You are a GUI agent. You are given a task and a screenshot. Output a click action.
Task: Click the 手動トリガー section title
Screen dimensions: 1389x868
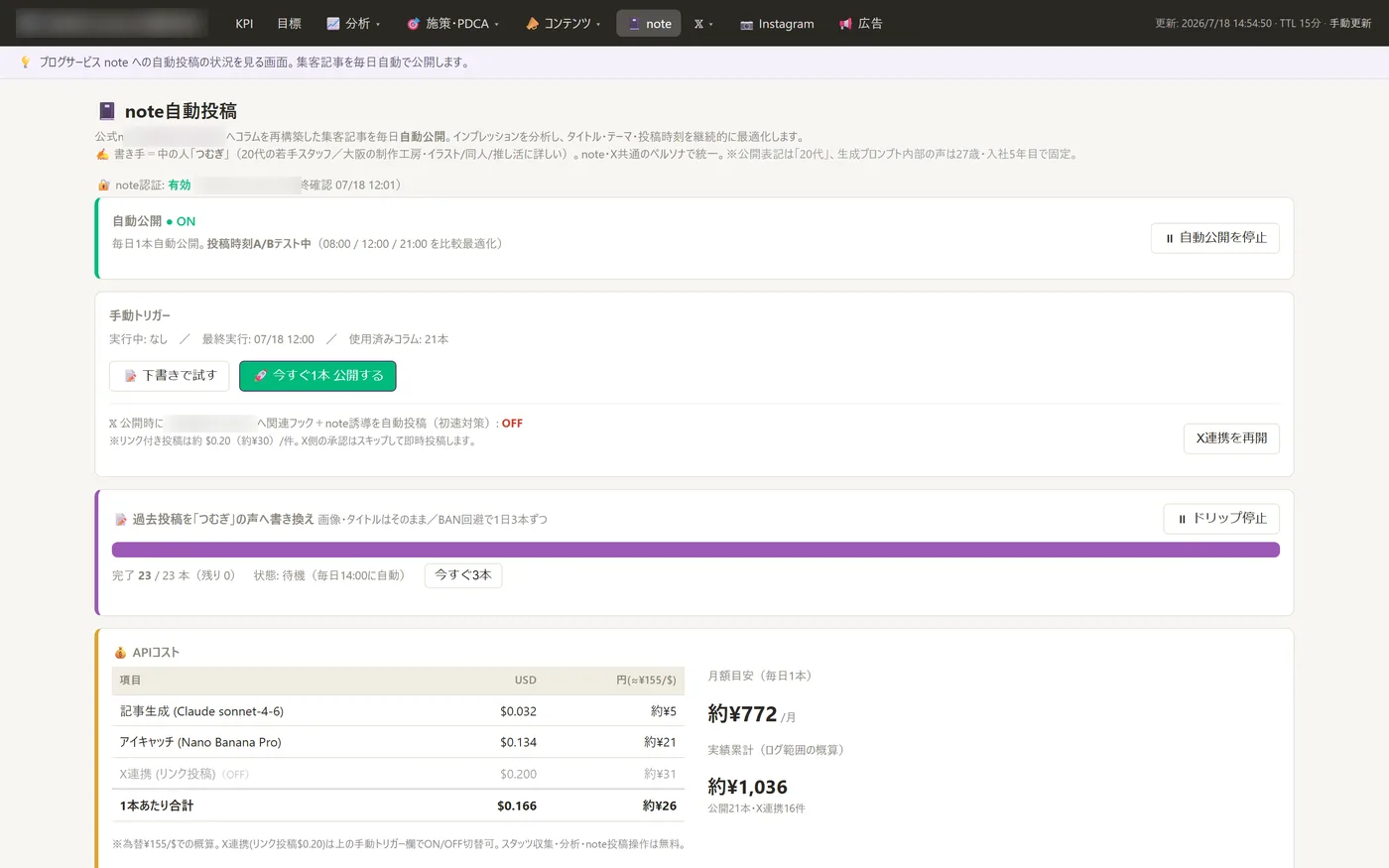tap(140, 315)
